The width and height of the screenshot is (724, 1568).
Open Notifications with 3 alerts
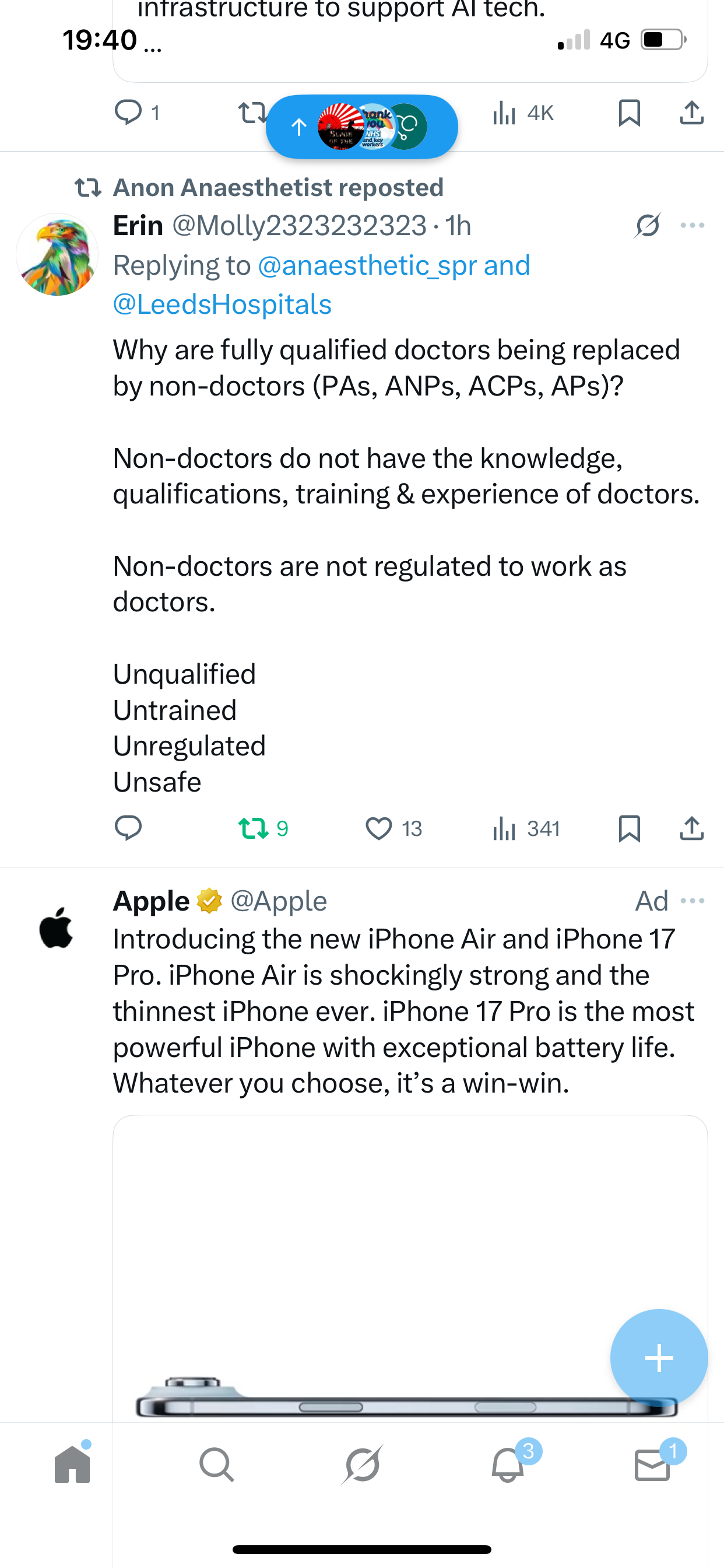point(508,1464)
